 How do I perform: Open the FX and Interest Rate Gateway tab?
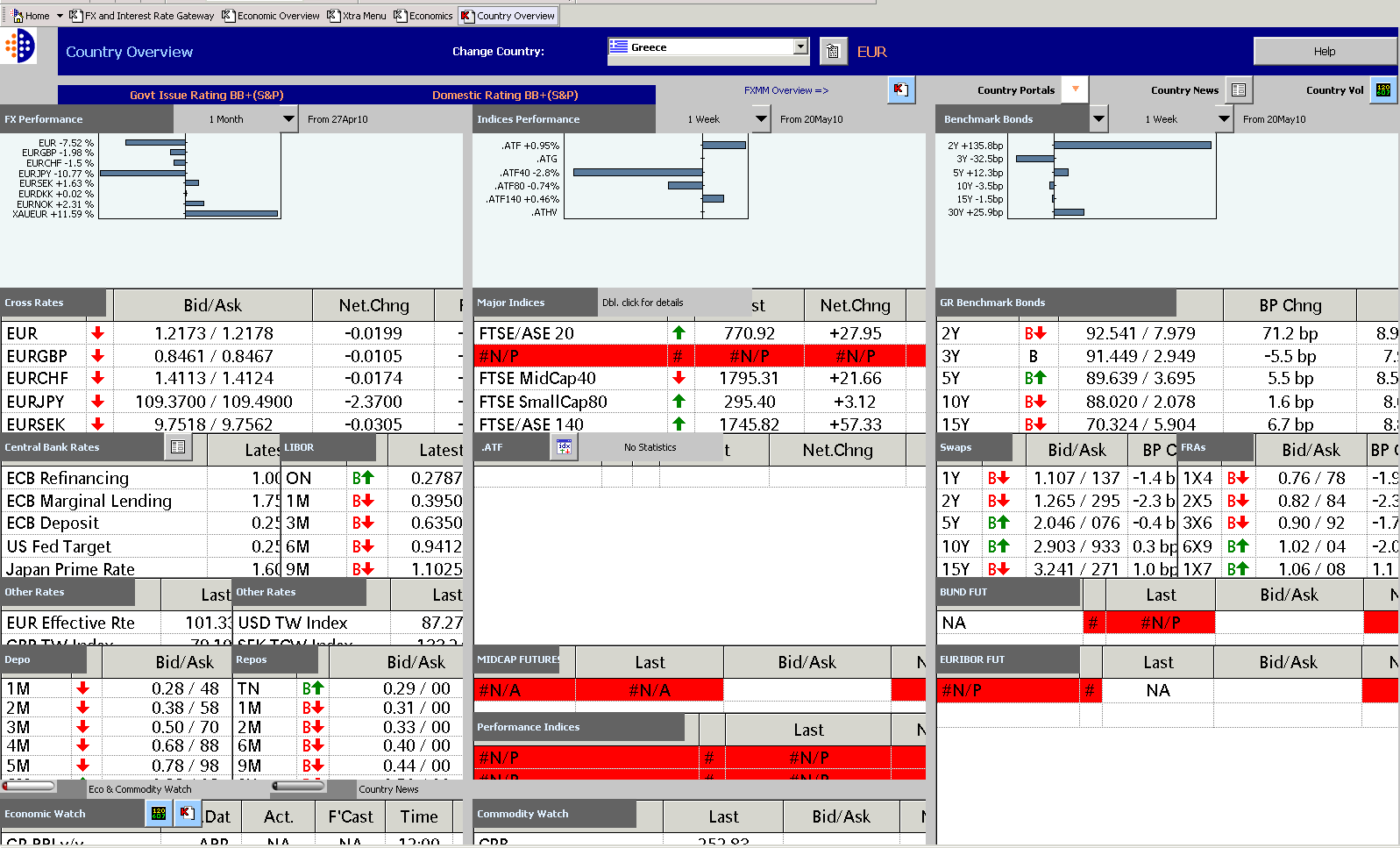(x=142, y=16)
